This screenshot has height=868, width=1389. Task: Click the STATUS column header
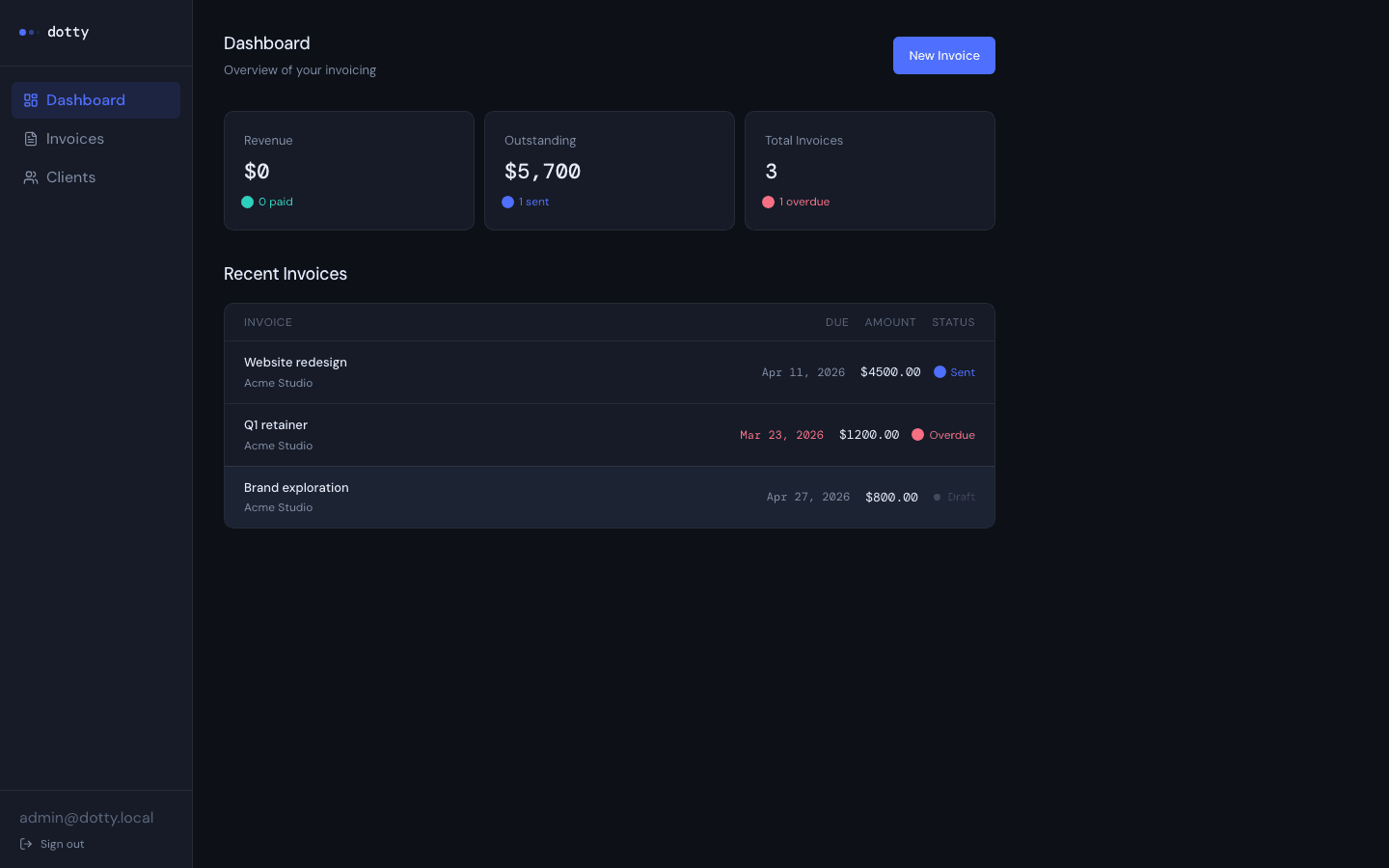pyautogui.click(x=953, y=322)
